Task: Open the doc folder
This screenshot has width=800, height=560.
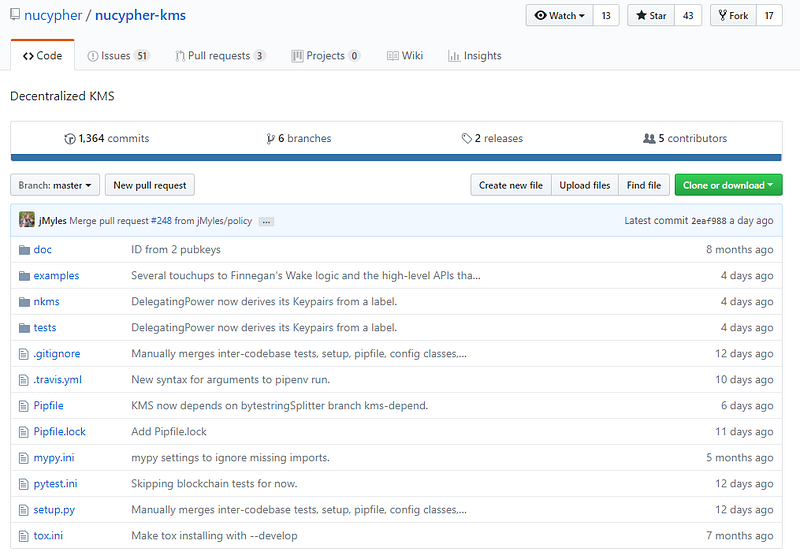Action: pyautogui.click(x=42, y=249)
